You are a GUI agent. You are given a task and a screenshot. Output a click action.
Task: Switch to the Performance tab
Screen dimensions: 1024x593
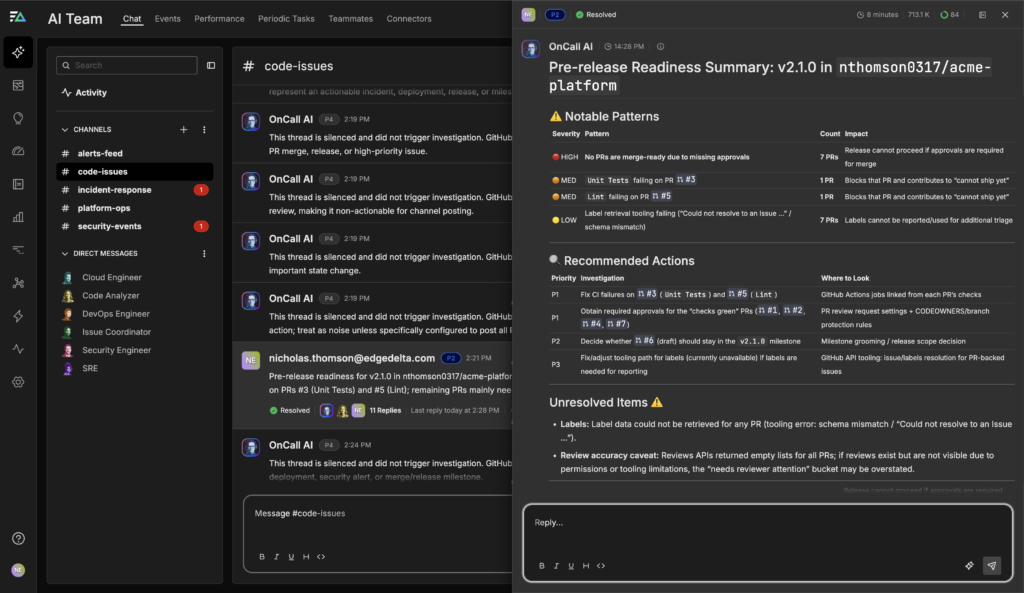point(219,19)
